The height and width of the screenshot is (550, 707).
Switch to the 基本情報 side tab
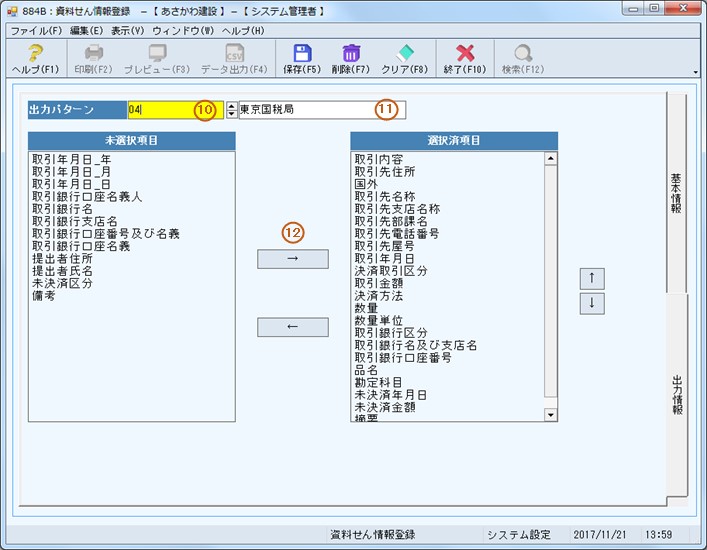[x=676, y=195]
